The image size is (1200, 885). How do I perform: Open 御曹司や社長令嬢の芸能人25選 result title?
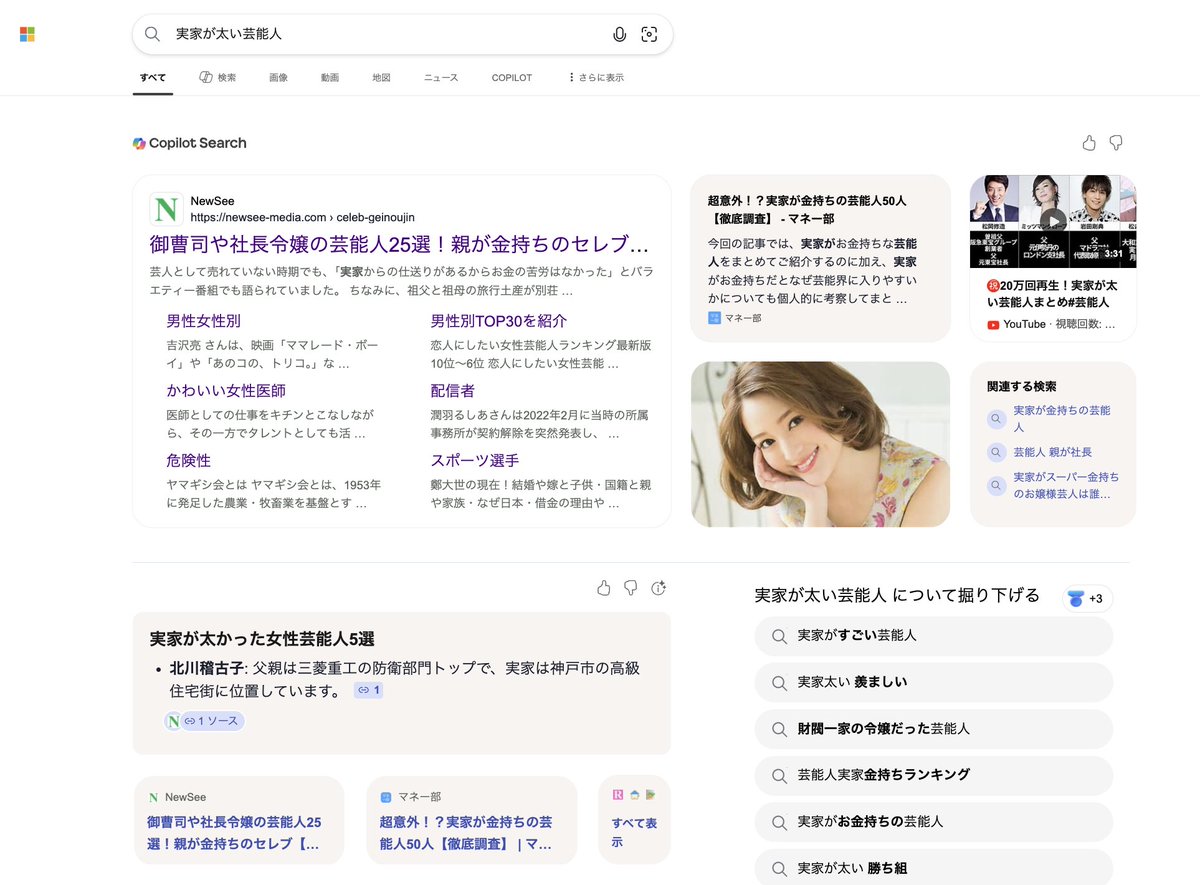[399, 244]
